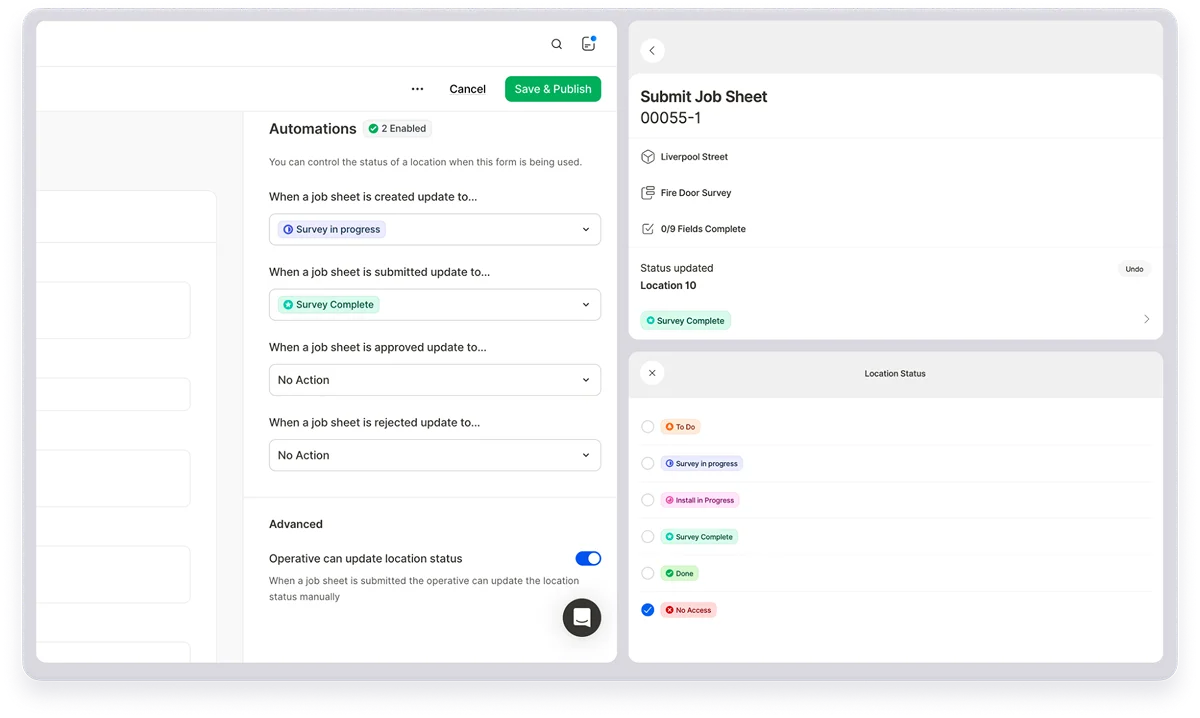Open the search icon in the top bar
Viewport: 1200px width, 718px height.
pos(557,44)
